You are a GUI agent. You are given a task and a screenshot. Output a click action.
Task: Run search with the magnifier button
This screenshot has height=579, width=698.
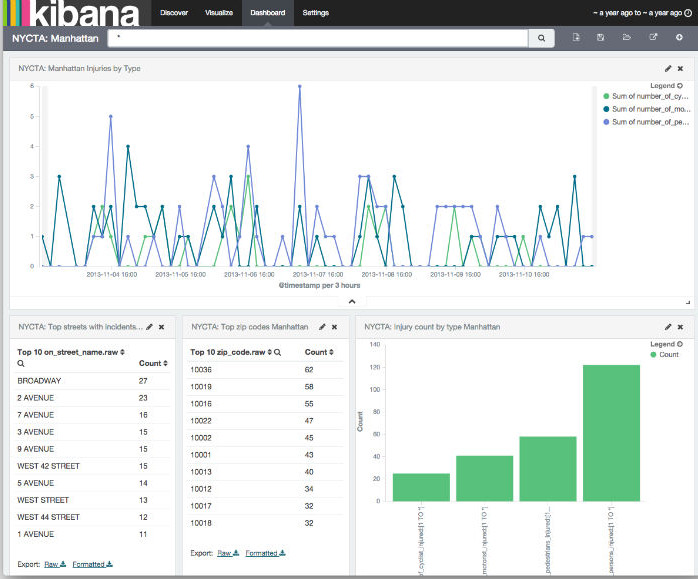click(541, 38)
